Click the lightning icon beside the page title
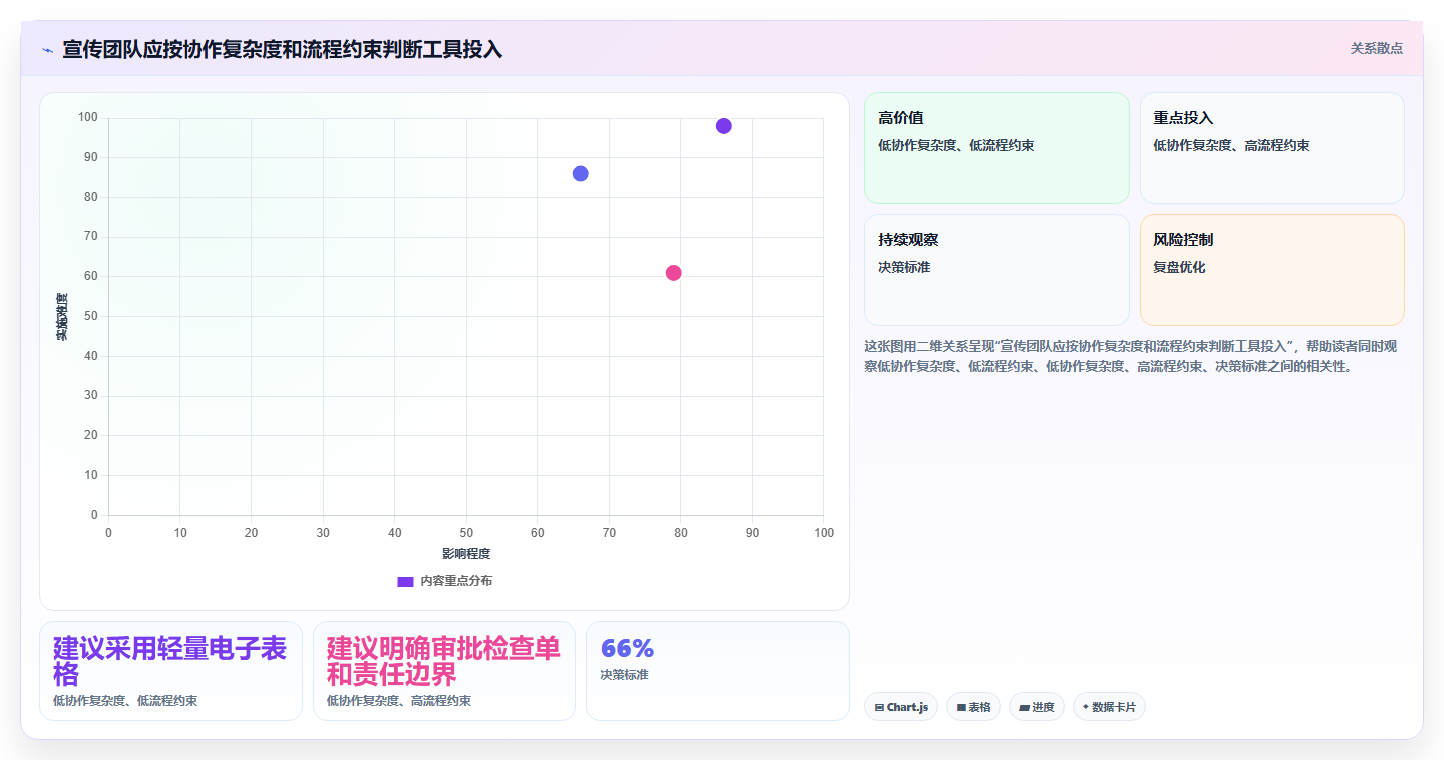This screenshot has width=1444, height=760. [x=47, y=49]
